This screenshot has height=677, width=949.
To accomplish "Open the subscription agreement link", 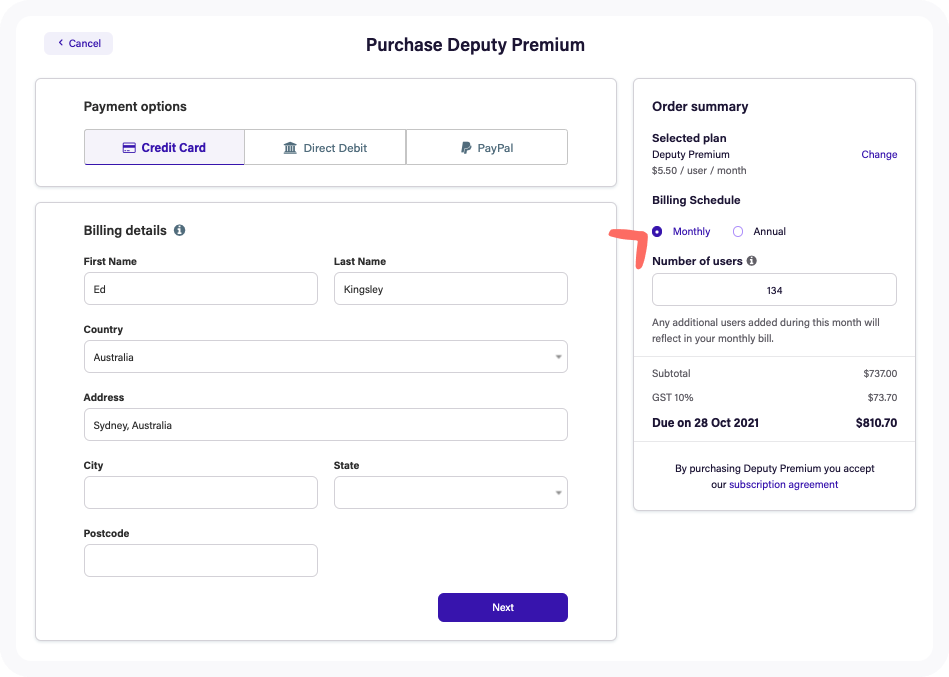I will point(783,484).
